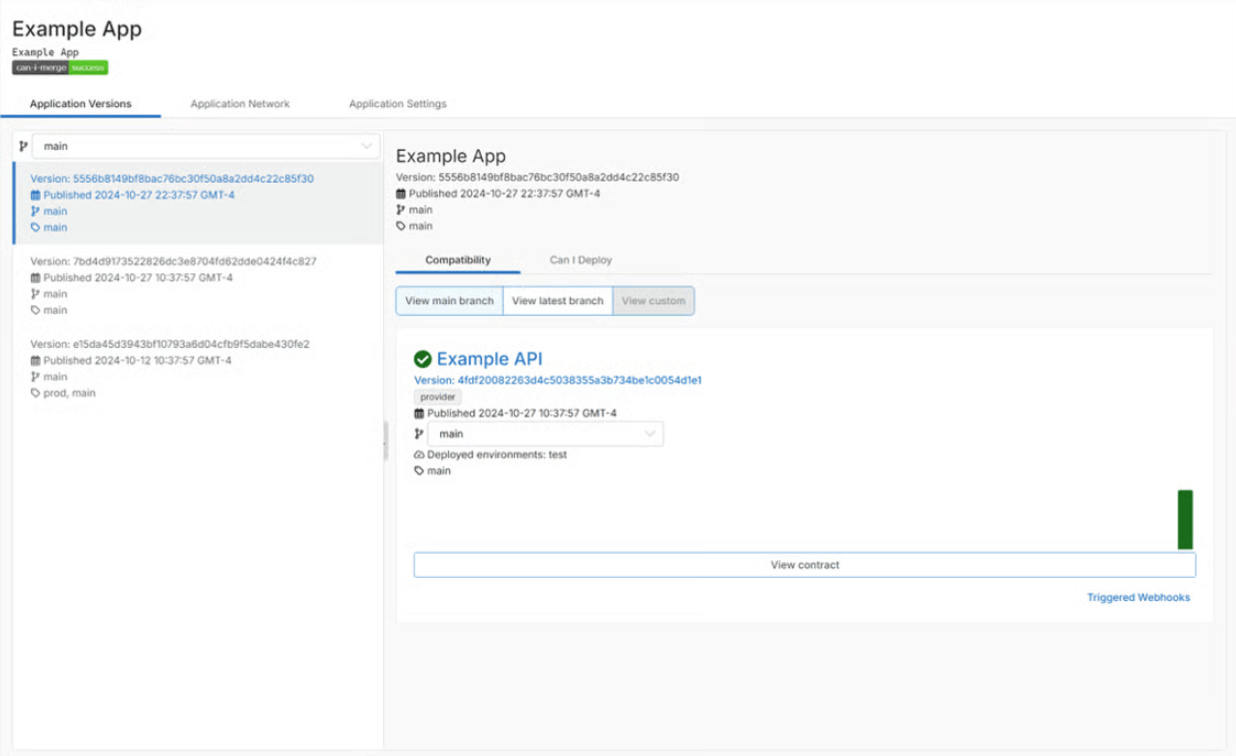1236x756 pixels.
Task: Click the calendar icon on the latest version entry
Action: pos(35,195)
